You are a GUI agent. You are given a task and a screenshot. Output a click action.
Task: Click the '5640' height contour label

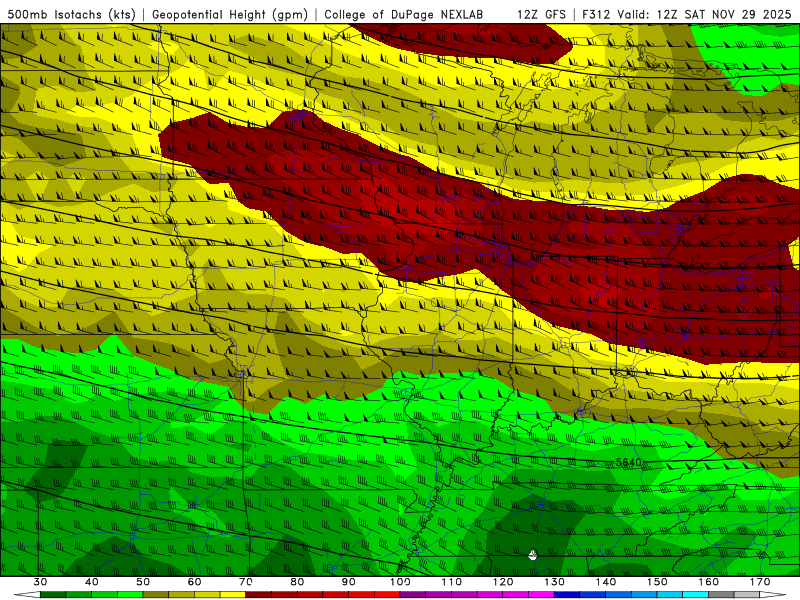tap(629, 462)
